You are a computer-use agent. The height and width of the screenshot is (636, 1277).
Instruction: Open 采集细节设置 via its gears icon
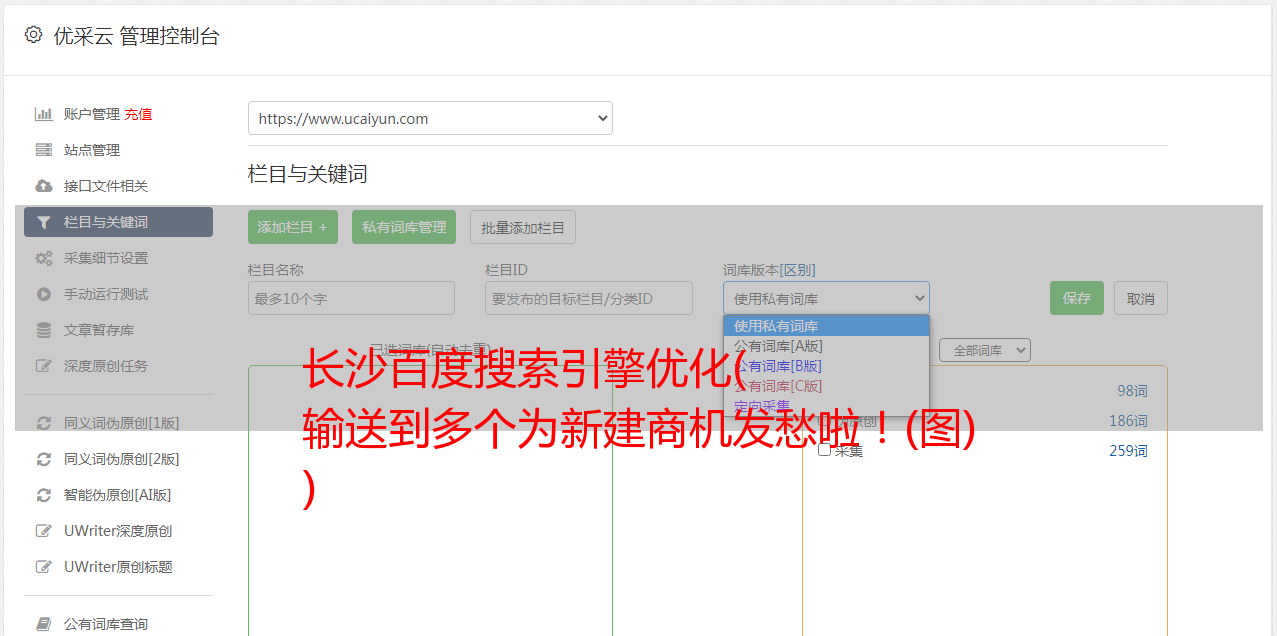[43, 258]
